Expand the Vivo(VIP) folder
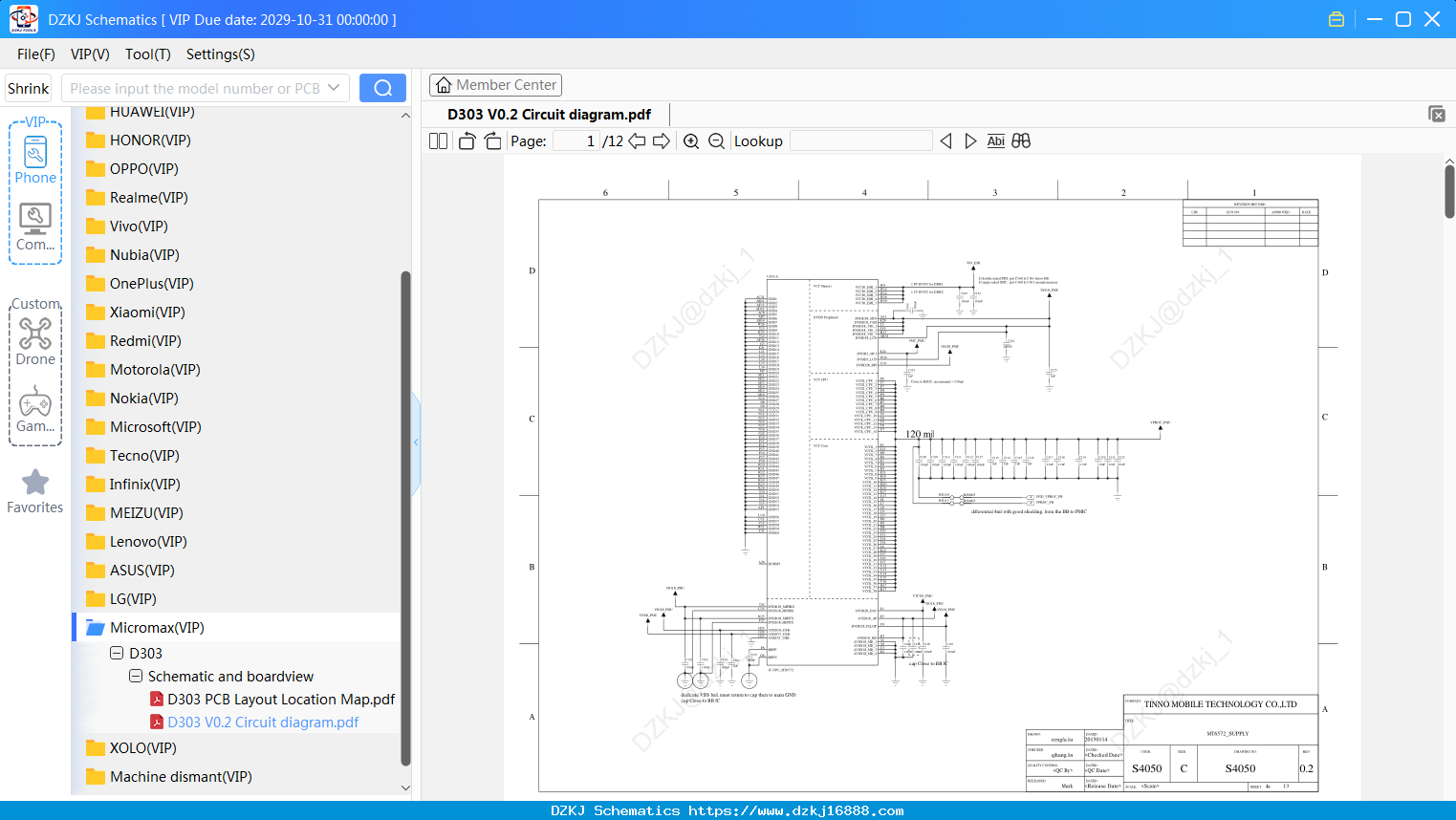This screenshot has height=820, width=1456. 127,227
